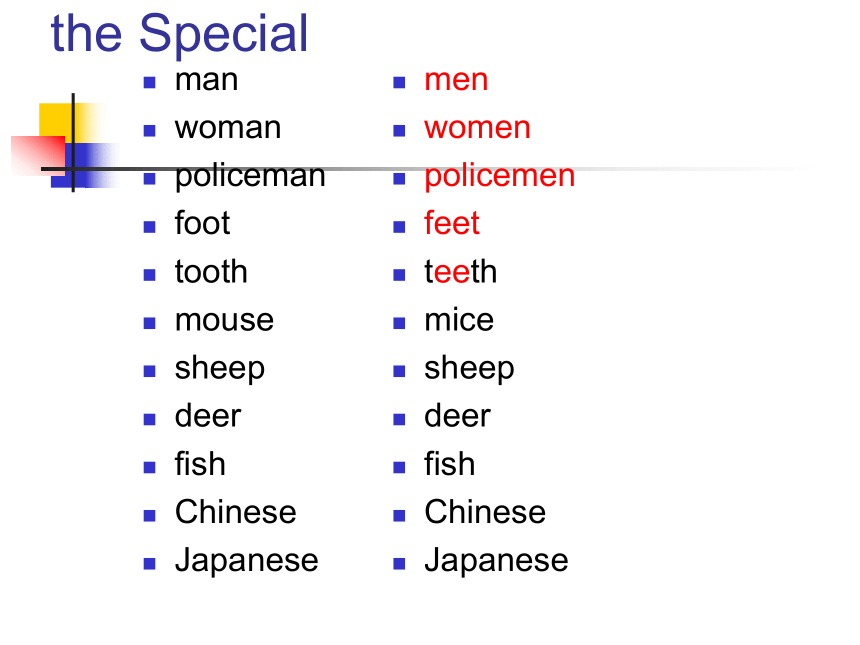Click 'Chinese' in the right column
The width and height of the screenshot is (860, 645).
[485, 512]
